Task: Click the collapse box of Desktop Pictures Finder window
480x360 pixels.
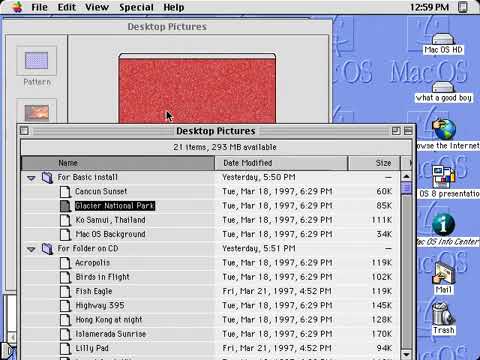Action: tap(408, 131)
